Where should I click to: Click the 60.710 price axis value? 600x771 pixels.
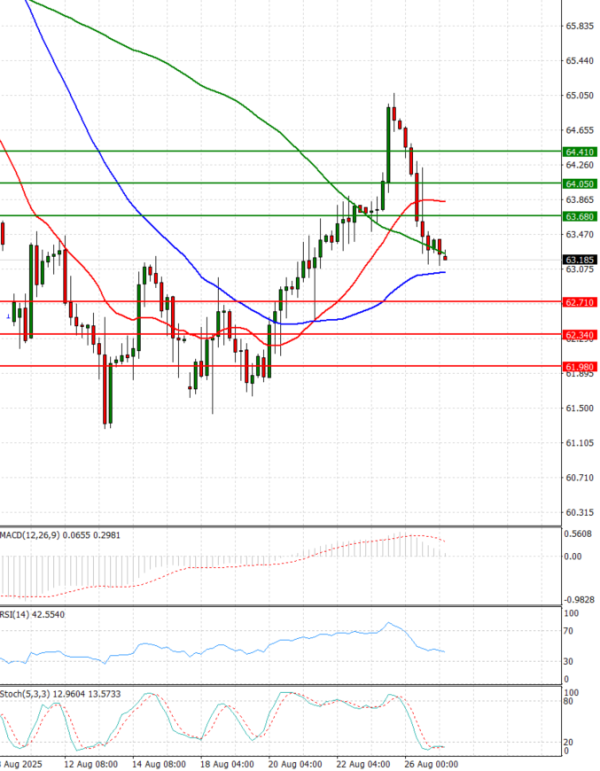point(580,478)
